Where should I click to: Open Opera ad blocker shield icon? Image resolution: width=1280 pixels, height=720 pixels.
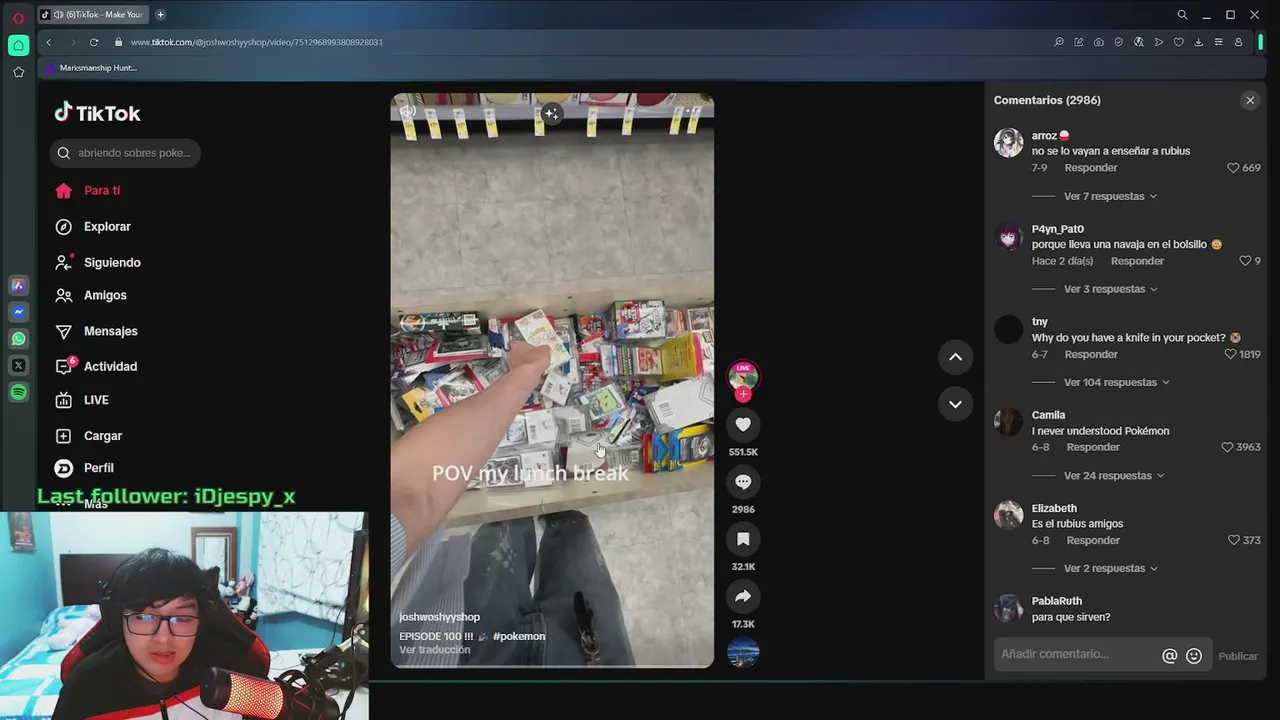[x=1119, y=42]
